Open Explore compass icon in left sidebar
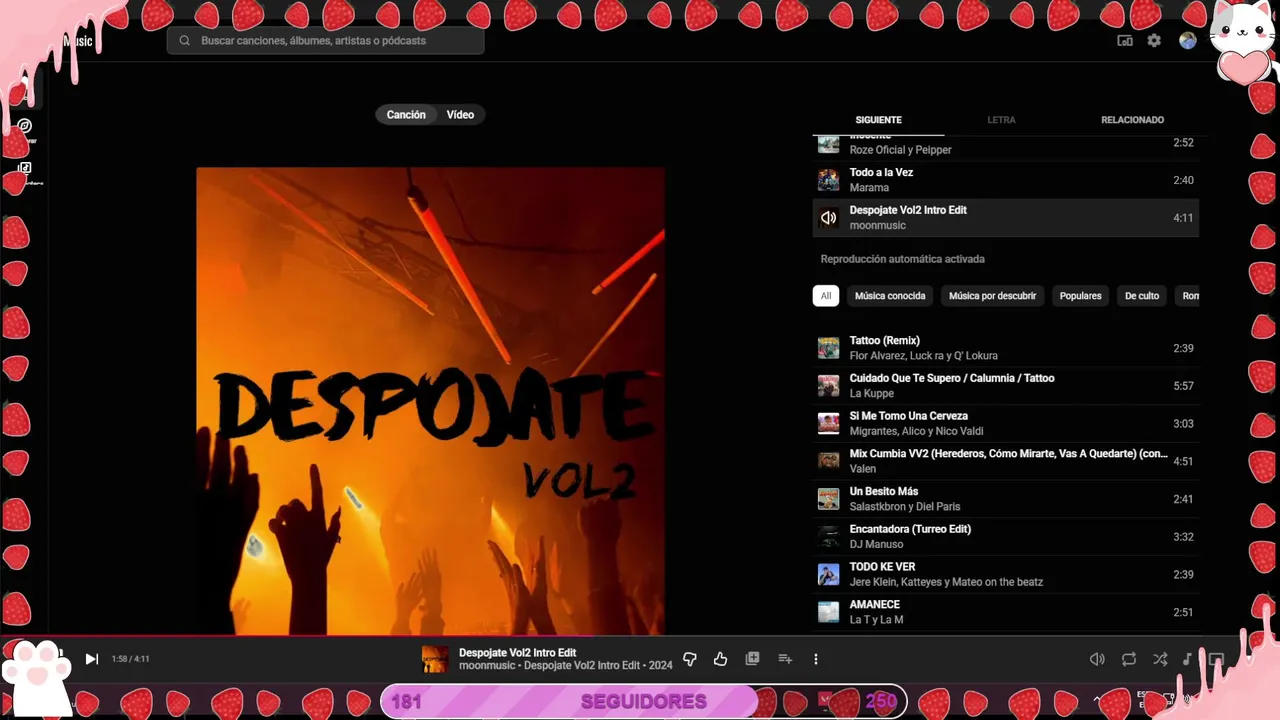The image size is (1280, 720). (x=25, y=126)
